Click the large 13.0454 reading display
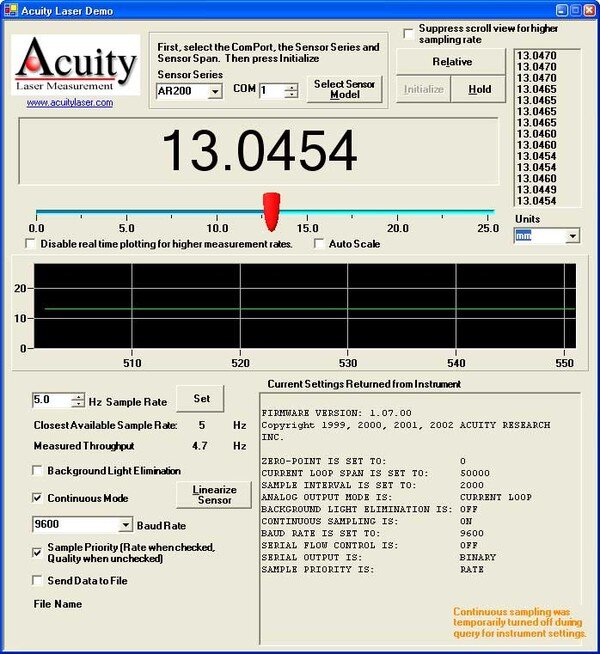The width and height of the screenshot is (600, 654). coord(259,151)
